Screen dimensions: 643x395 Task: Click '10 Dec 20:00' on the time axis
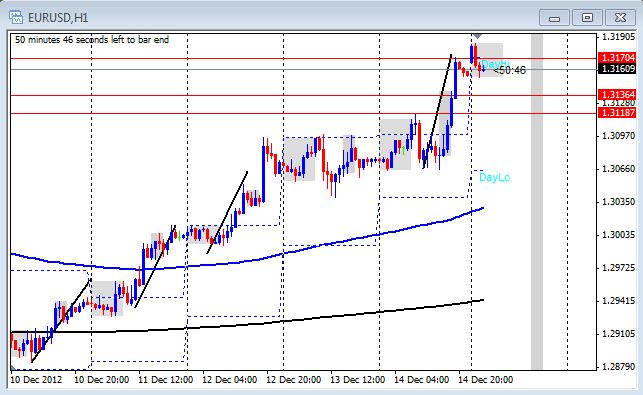click(x=102, y=379)
